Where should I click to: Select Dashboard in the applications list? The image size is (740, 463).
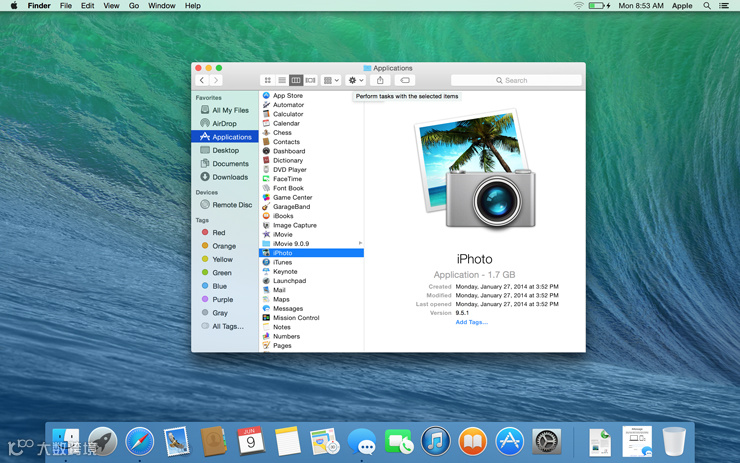tap(311, 151)
